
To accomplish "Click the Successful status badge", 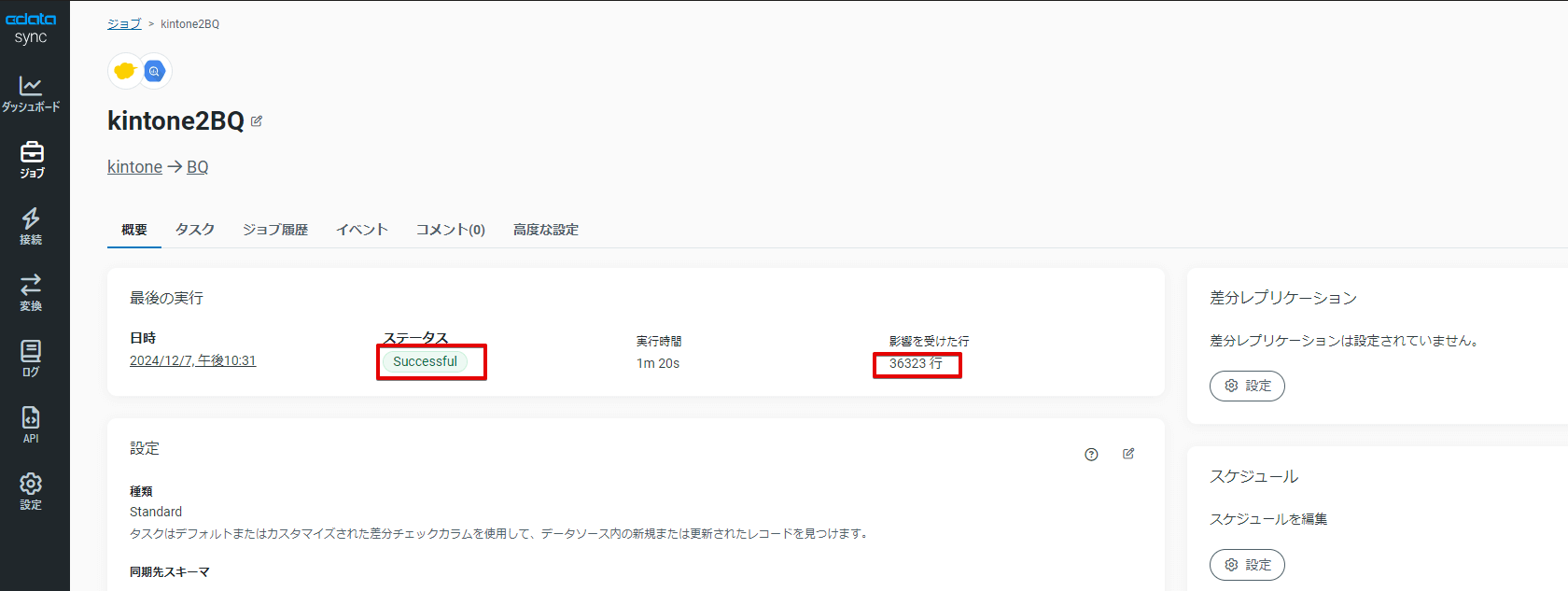I will tap(425, 361).
